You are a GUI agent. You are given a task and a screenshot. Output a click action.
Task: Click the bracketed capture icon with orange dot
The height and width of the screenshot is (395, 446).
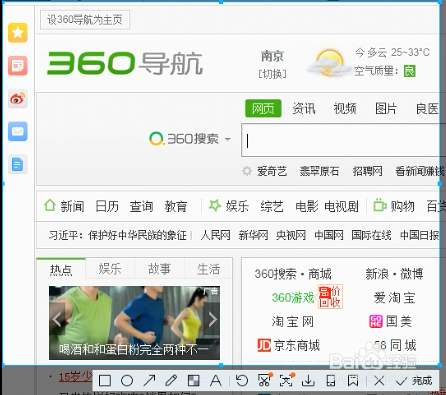tap(286, 380)
